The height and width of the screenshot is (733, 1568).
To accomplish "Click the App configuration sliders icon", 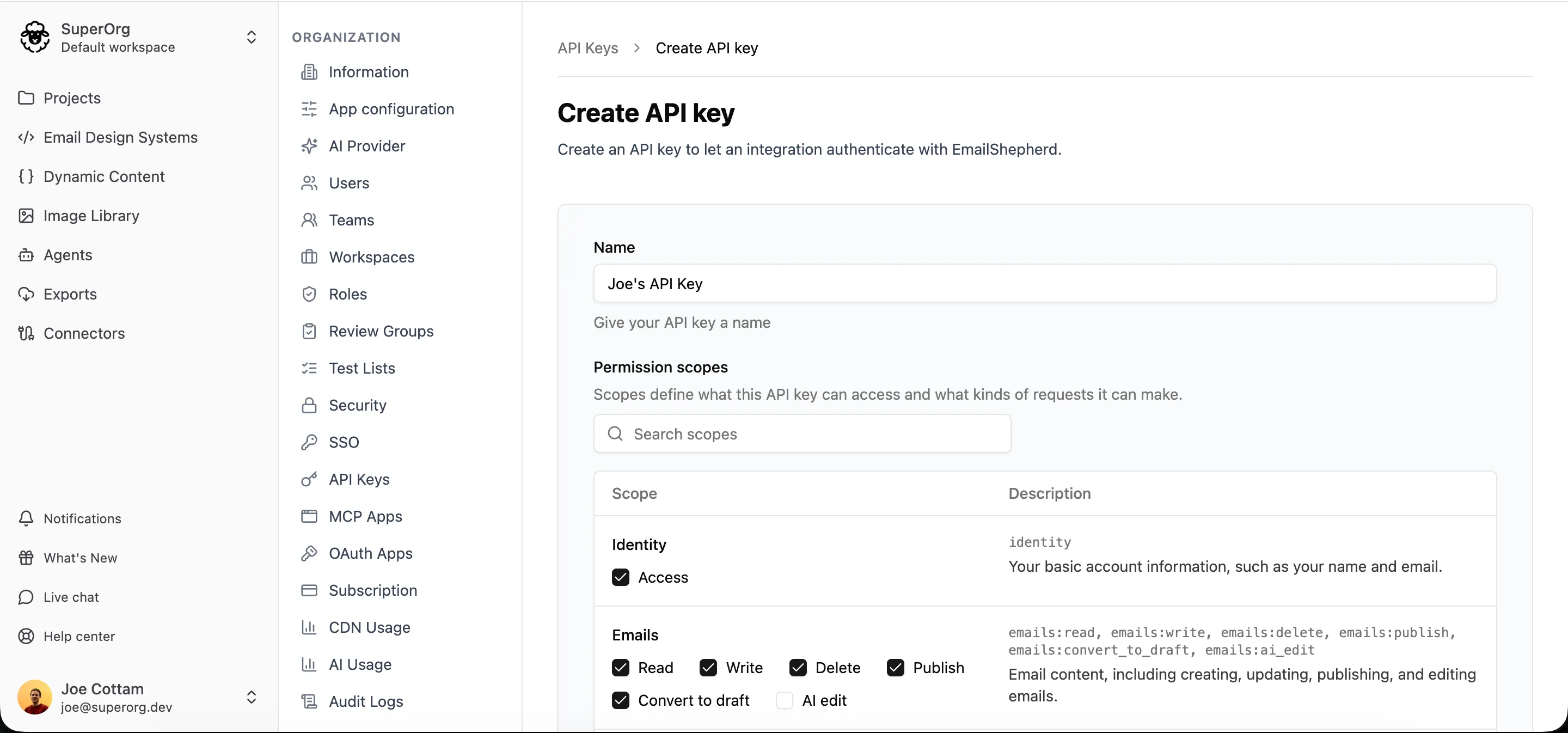I will click(309, 109).
